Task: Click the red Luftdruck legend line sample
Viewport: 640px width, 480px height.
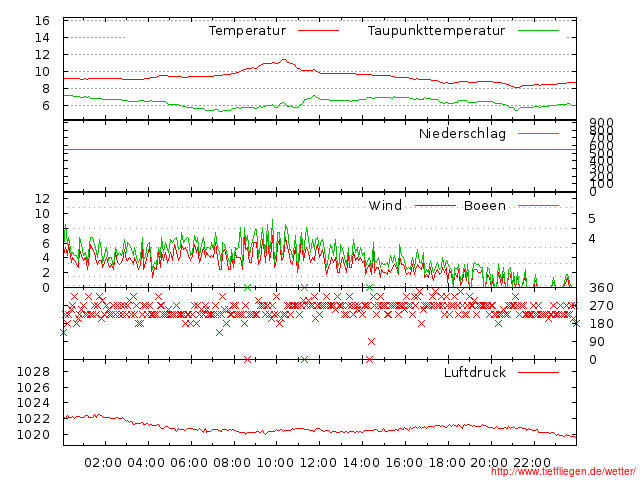Action: pyautogui.click(x=538, y=372)
